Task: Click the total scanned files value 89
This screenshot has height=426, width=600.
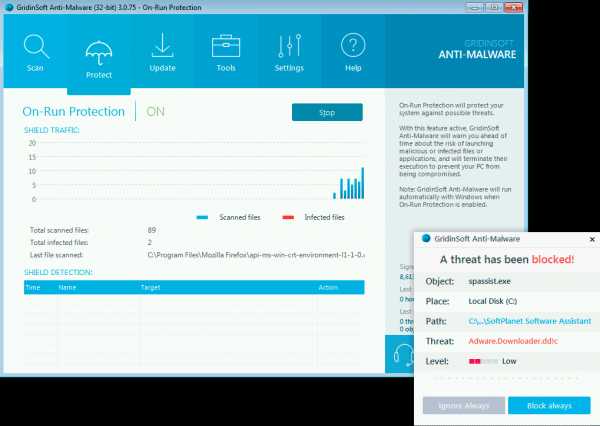Action: coord(152,230)
